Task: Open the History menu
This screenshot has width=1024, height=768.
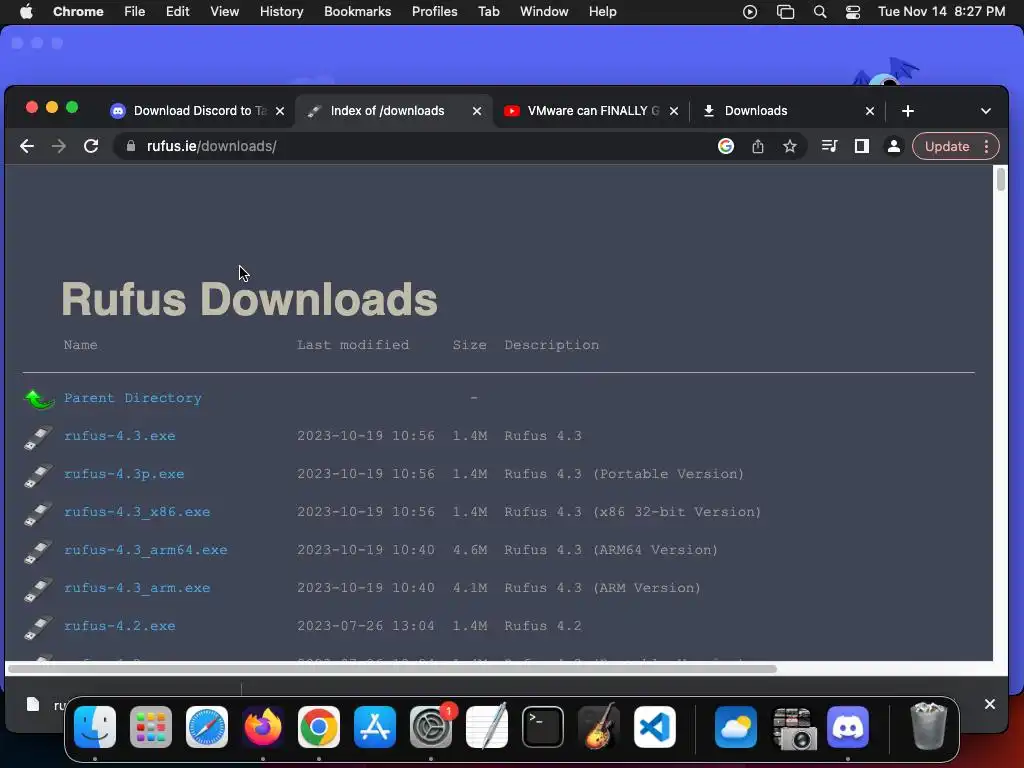Action: click(x=281, y=12)
